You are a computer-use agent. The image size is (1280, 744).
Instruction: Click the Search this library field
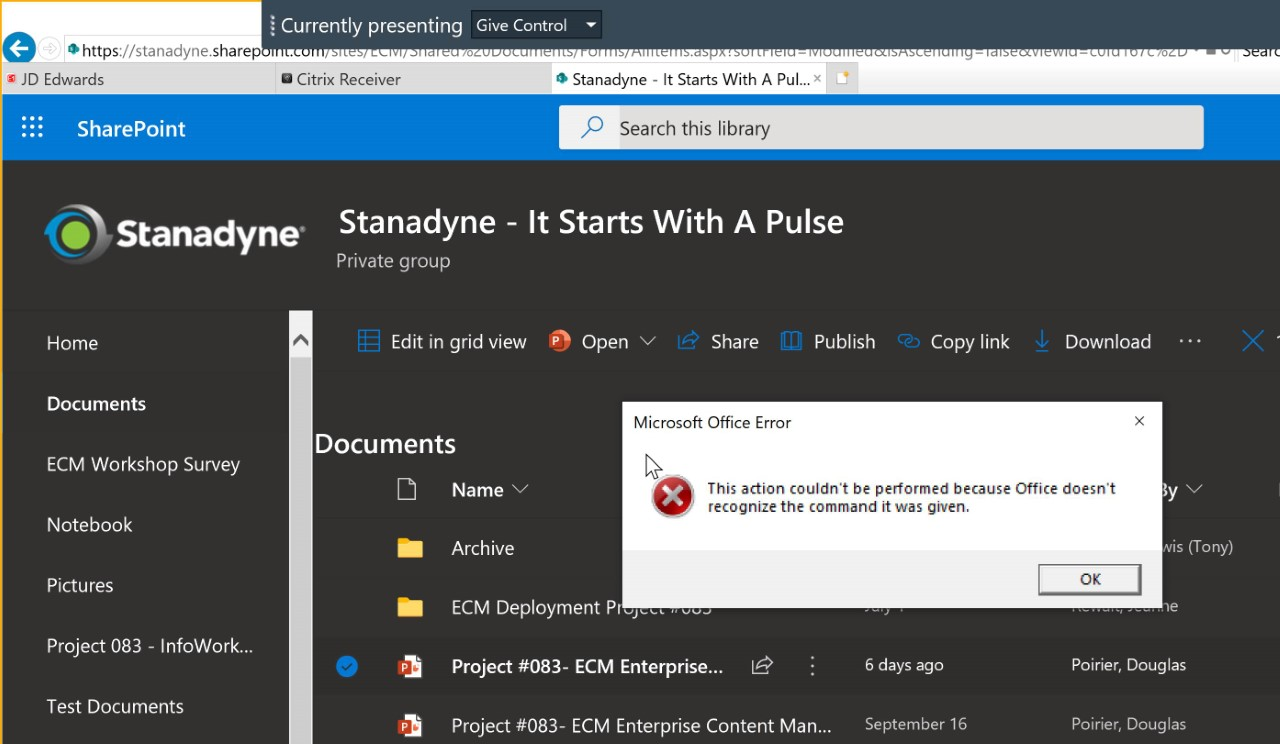[881, 128]
